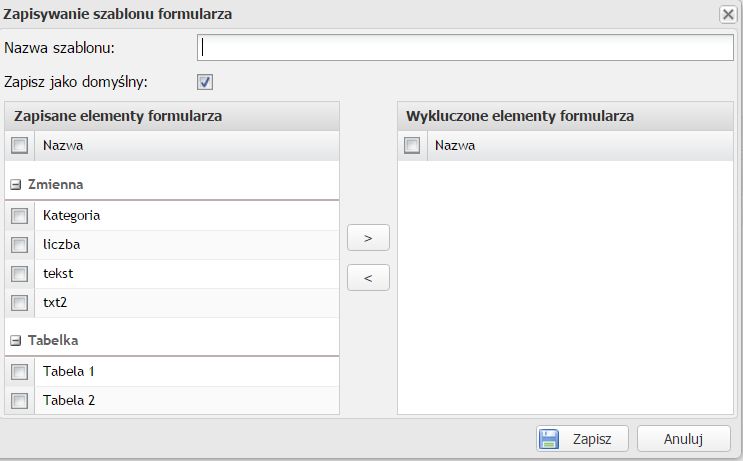Screen dimensions: 743x461
Task: Cancel with the Anuluj button
Action: click(x=684, y=438)
